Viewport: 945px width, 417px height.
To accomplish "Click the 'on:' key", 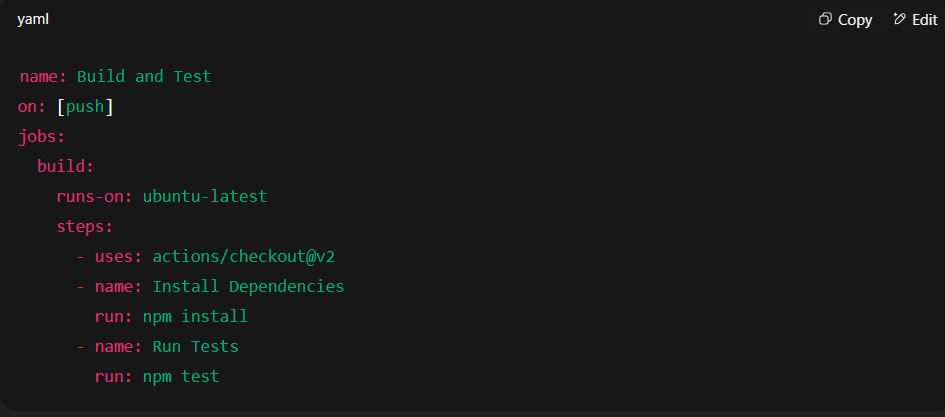I will [x=32, y=107].
